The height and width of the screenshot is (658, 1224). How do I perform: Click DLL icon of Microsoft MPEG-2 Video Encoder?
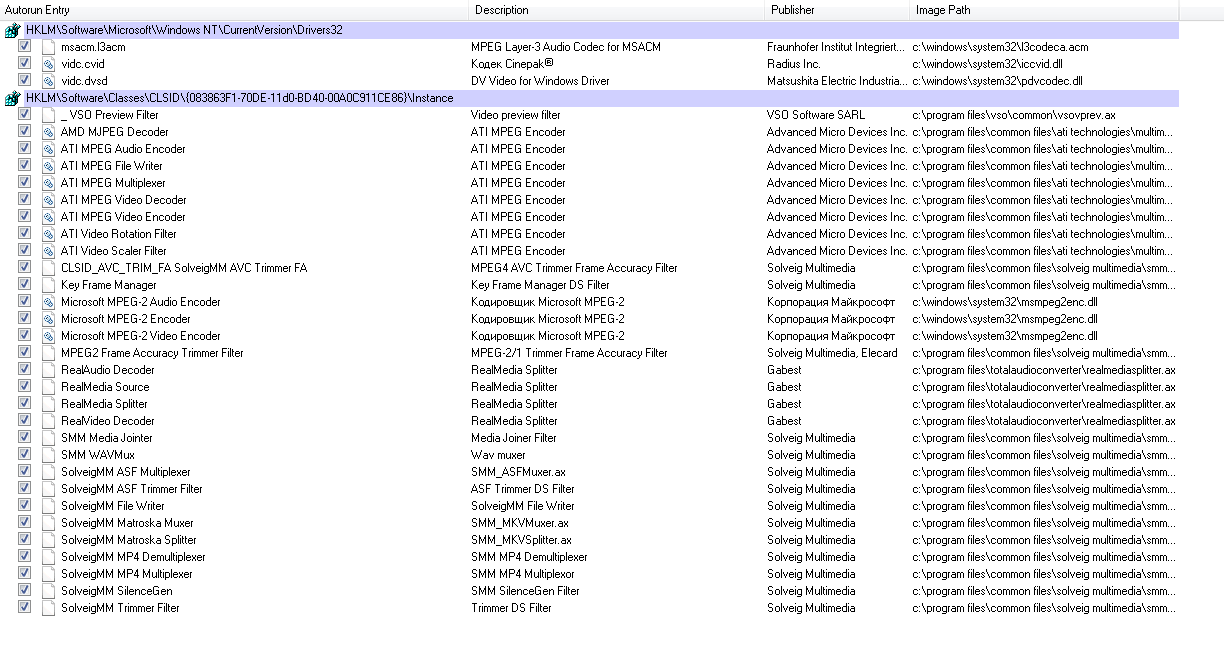pyautogui.click(x=48, y=336)
